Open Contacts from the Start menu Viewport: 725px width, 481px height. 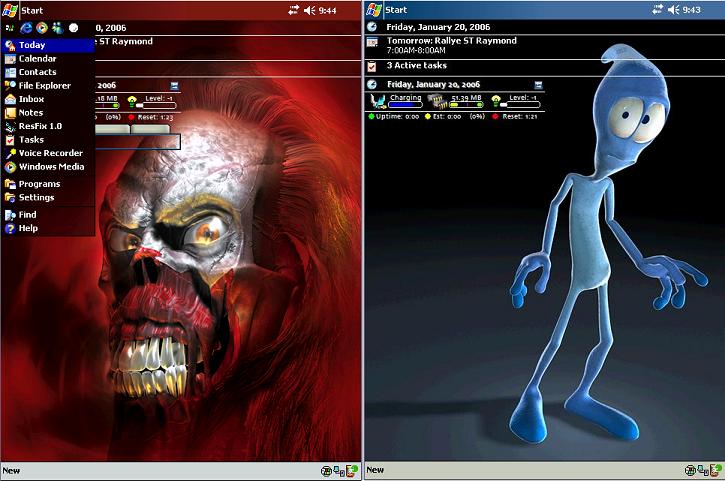tap(48, 72)
